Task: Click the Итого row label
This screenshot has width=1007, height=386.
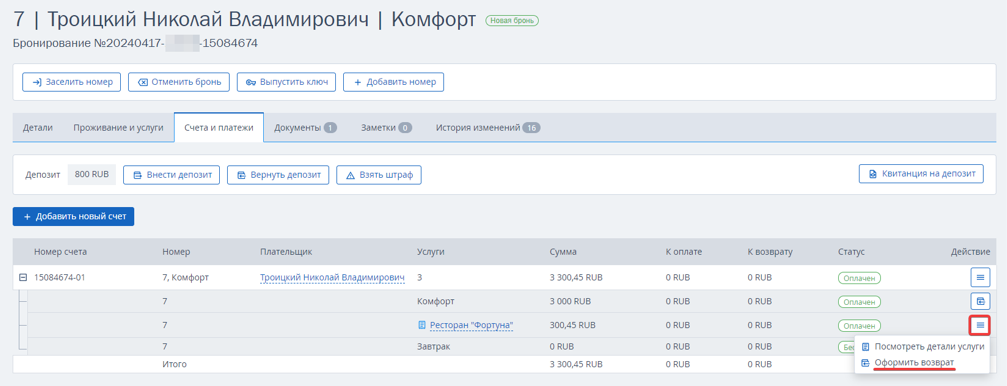Action: (x=175, y=364)
